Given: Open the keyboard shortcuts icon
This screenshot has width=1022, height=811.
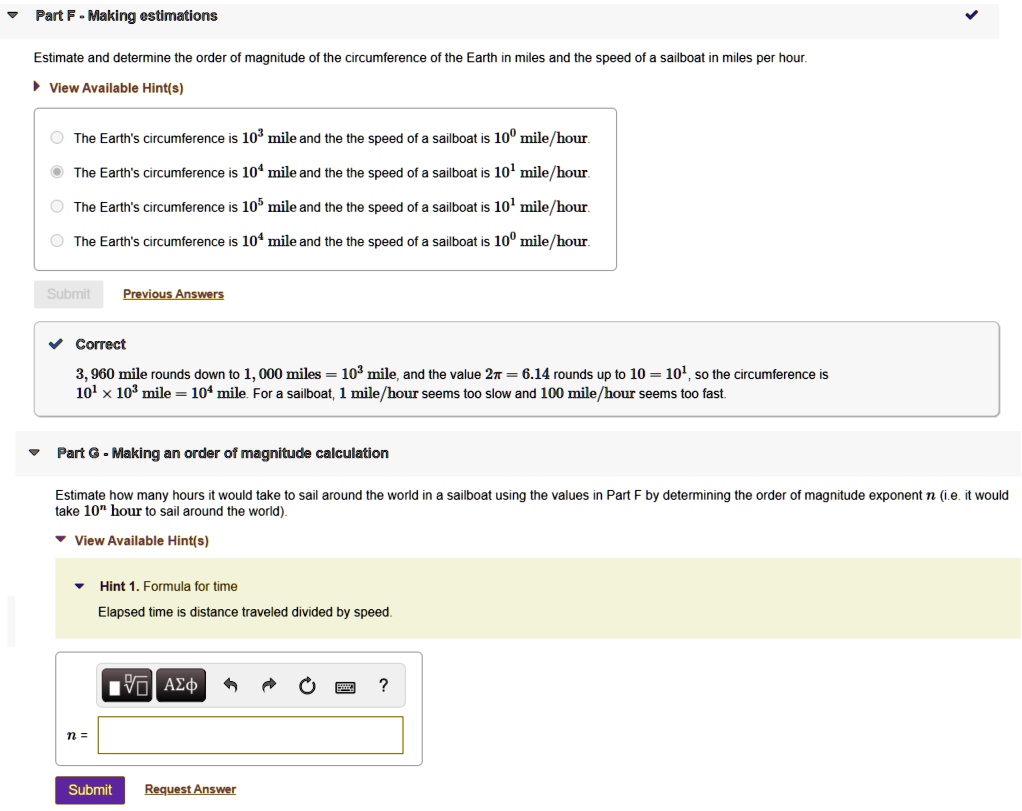Looking at the screenshot, I should point(345,687).
